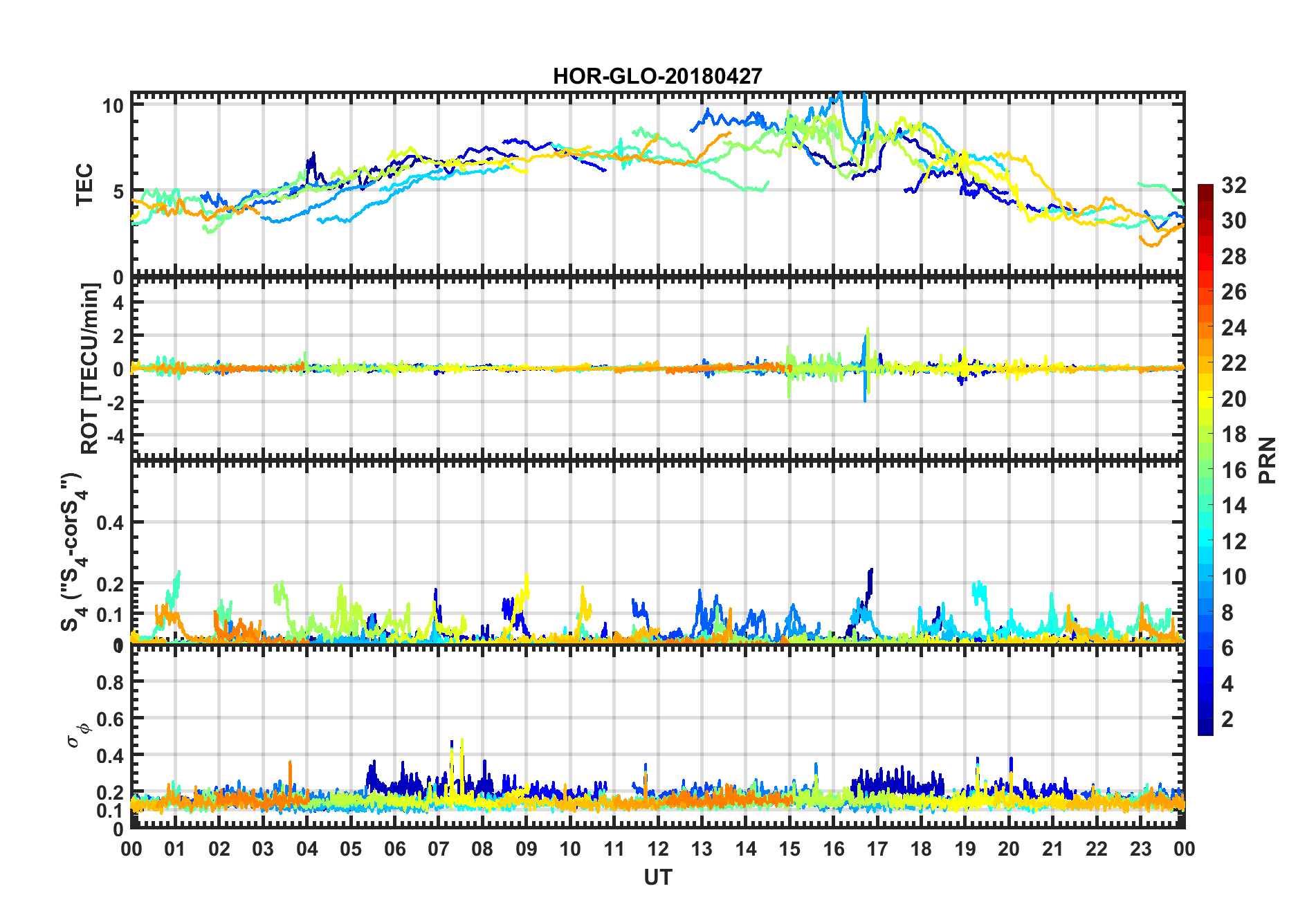
Task: Click the ROT [TECU/min] axis label
Action: pyautogui.click(x=90, y=368)
